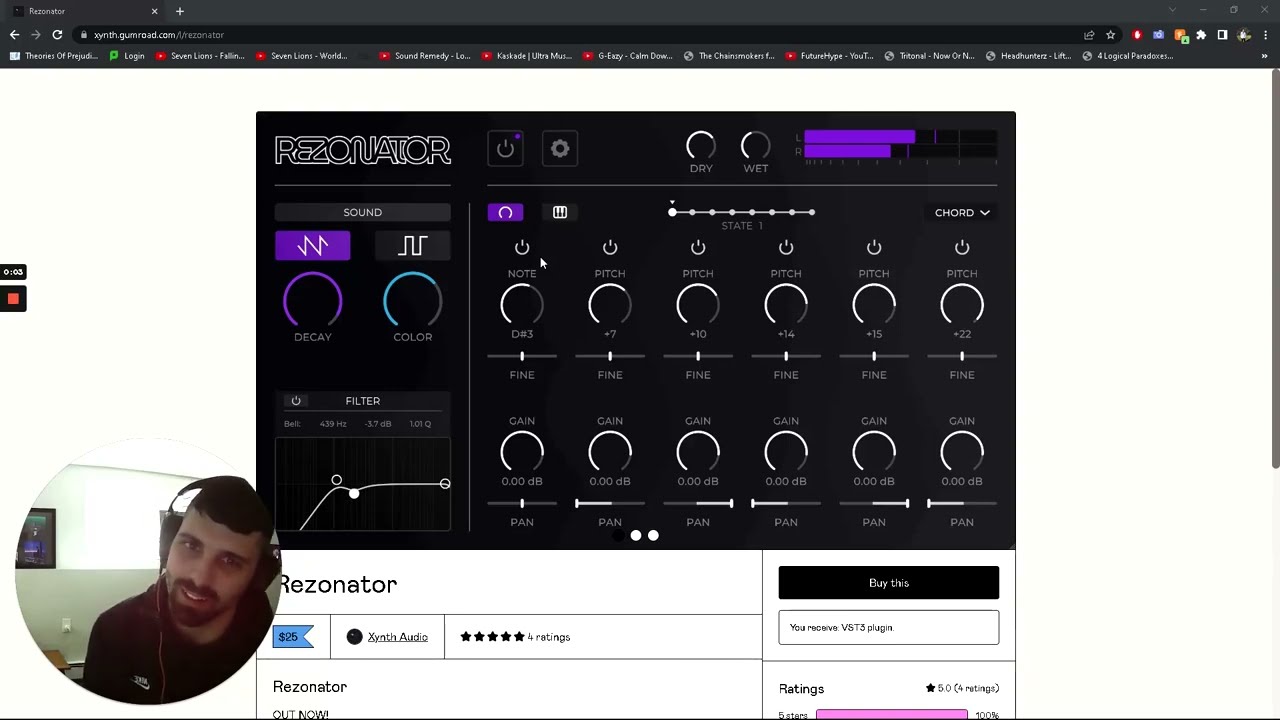
Task: Toggle power for the +14 pitch voice
Action: [786, 247]
